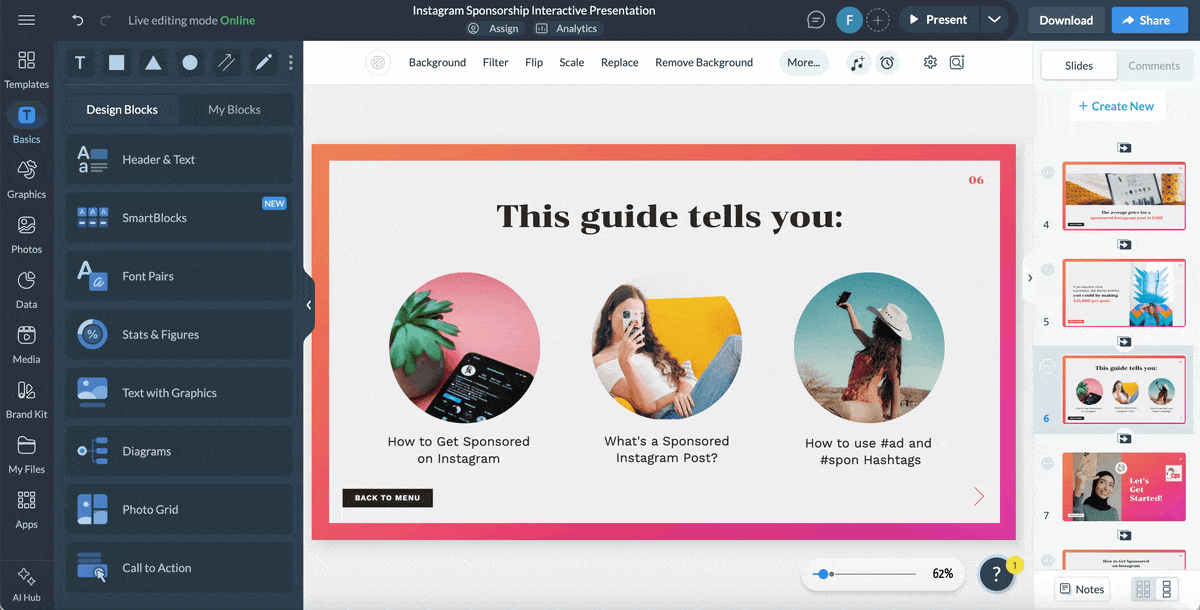
Task: Click the Present button
Action: click(x=938, y=20)
